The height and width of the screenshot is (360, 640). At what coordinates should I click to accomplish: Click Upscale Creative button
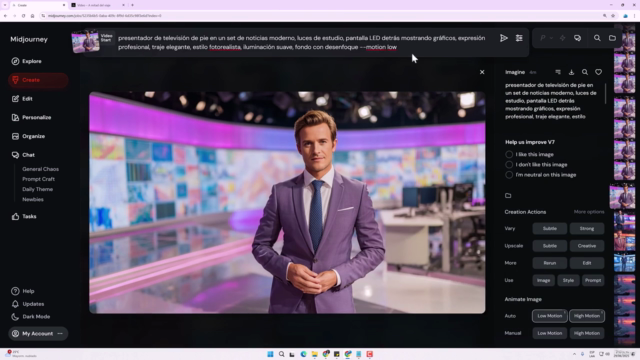click(x=587, y=246)
